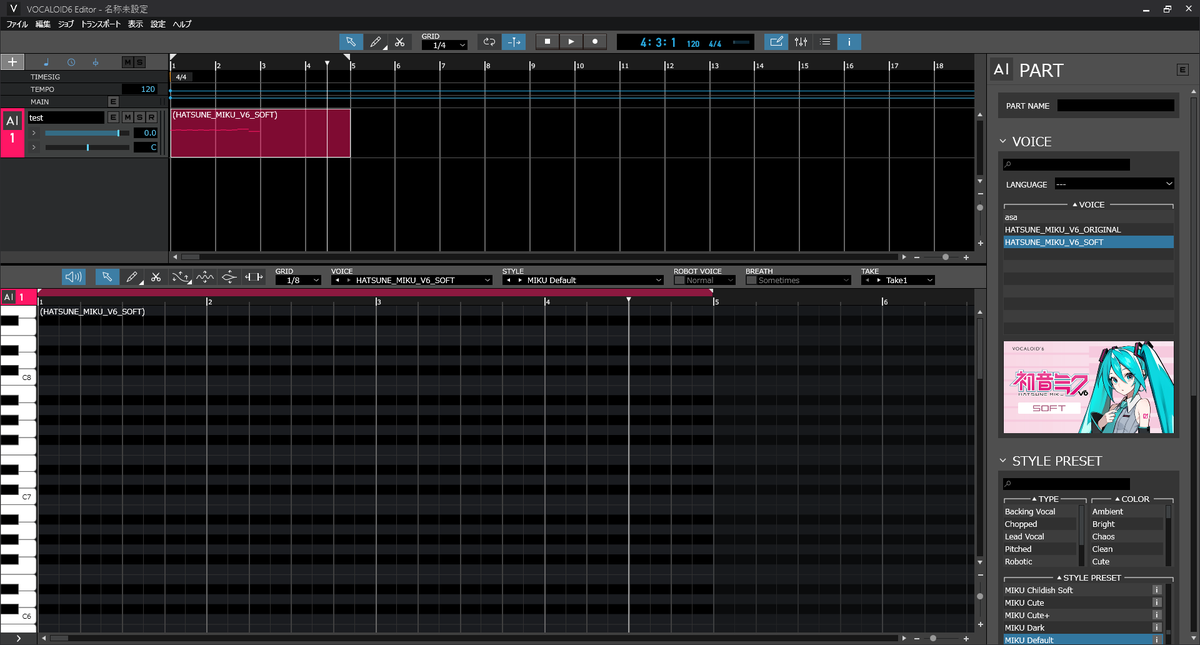Stop playback

tap(547, 42)
